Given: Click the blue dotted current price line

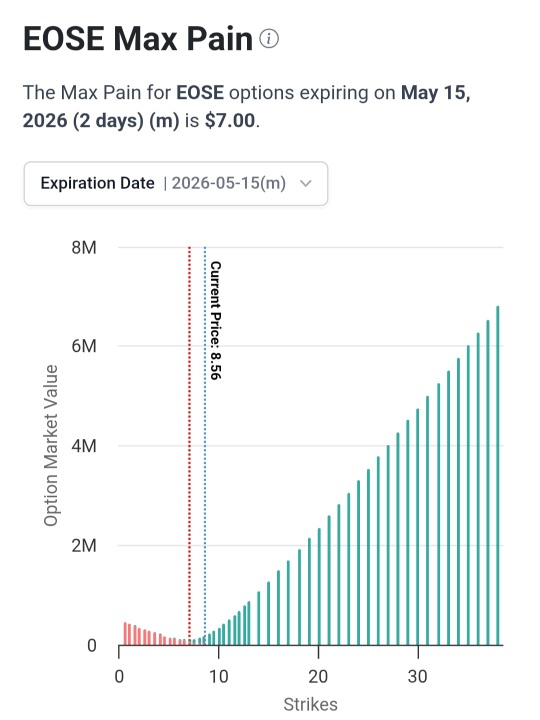Looking at the screenshot, I should pyautogui.click(x=205, y=445).
